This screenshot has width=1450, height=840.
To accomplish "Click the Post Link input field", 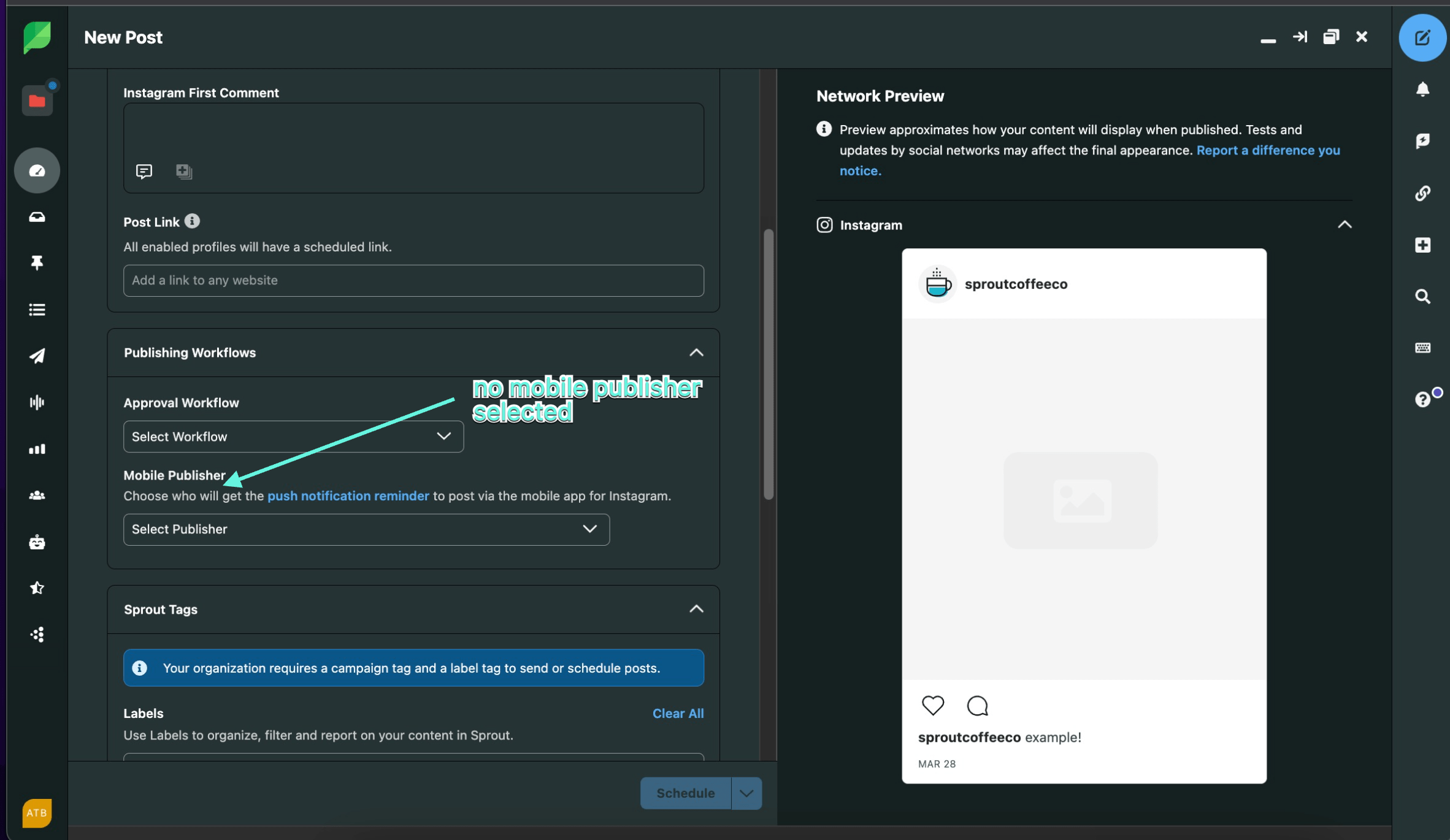I will (413, 280).
